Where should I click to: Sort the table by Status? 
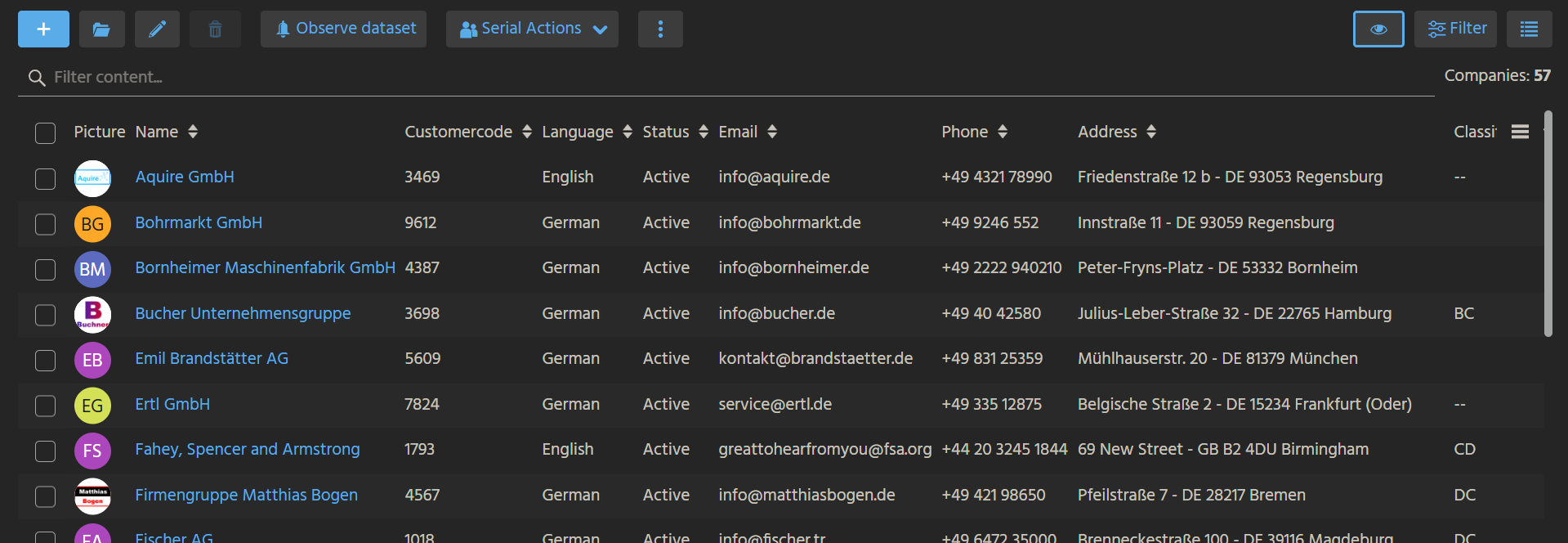click(703, 132)
